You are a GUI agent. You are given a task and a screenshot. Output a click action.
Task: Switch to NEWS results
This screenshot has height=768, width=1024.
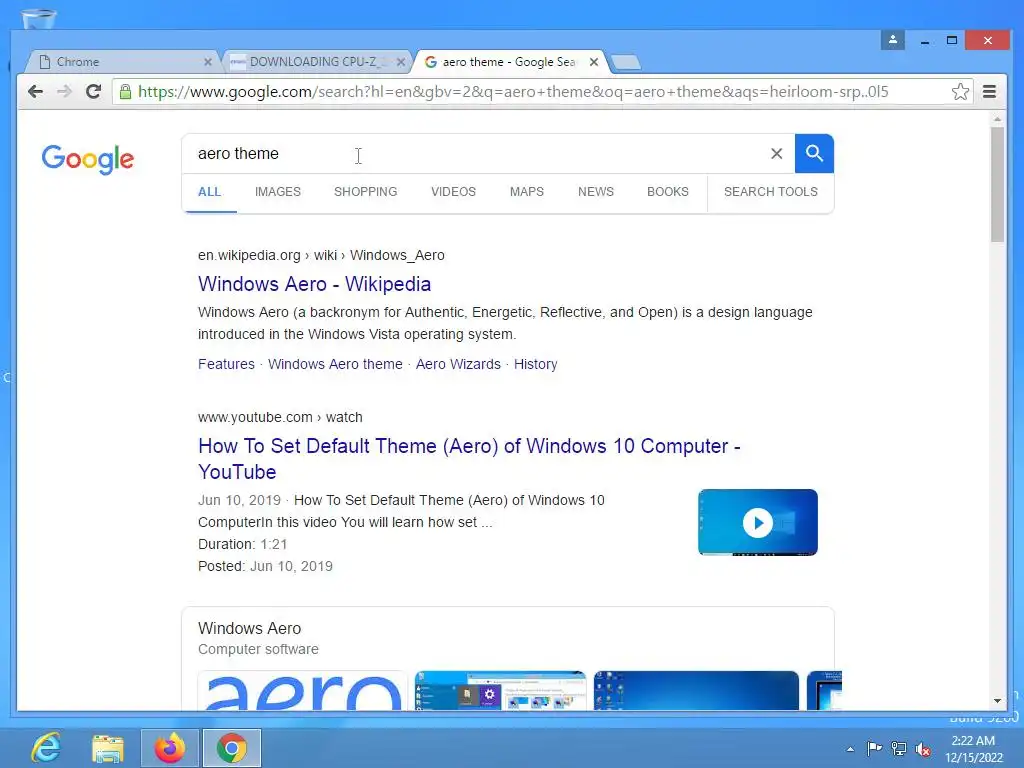(596, 192)
